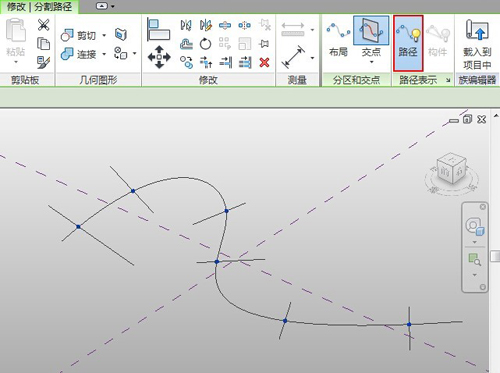Click the Rotate tool icon

pyautogui.click(x=205, y=44)
